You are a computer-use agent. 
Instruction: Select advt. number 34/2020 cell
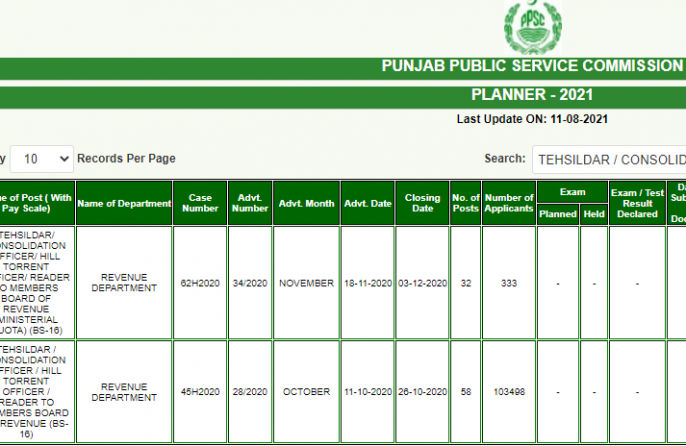[x=250, y=283]
